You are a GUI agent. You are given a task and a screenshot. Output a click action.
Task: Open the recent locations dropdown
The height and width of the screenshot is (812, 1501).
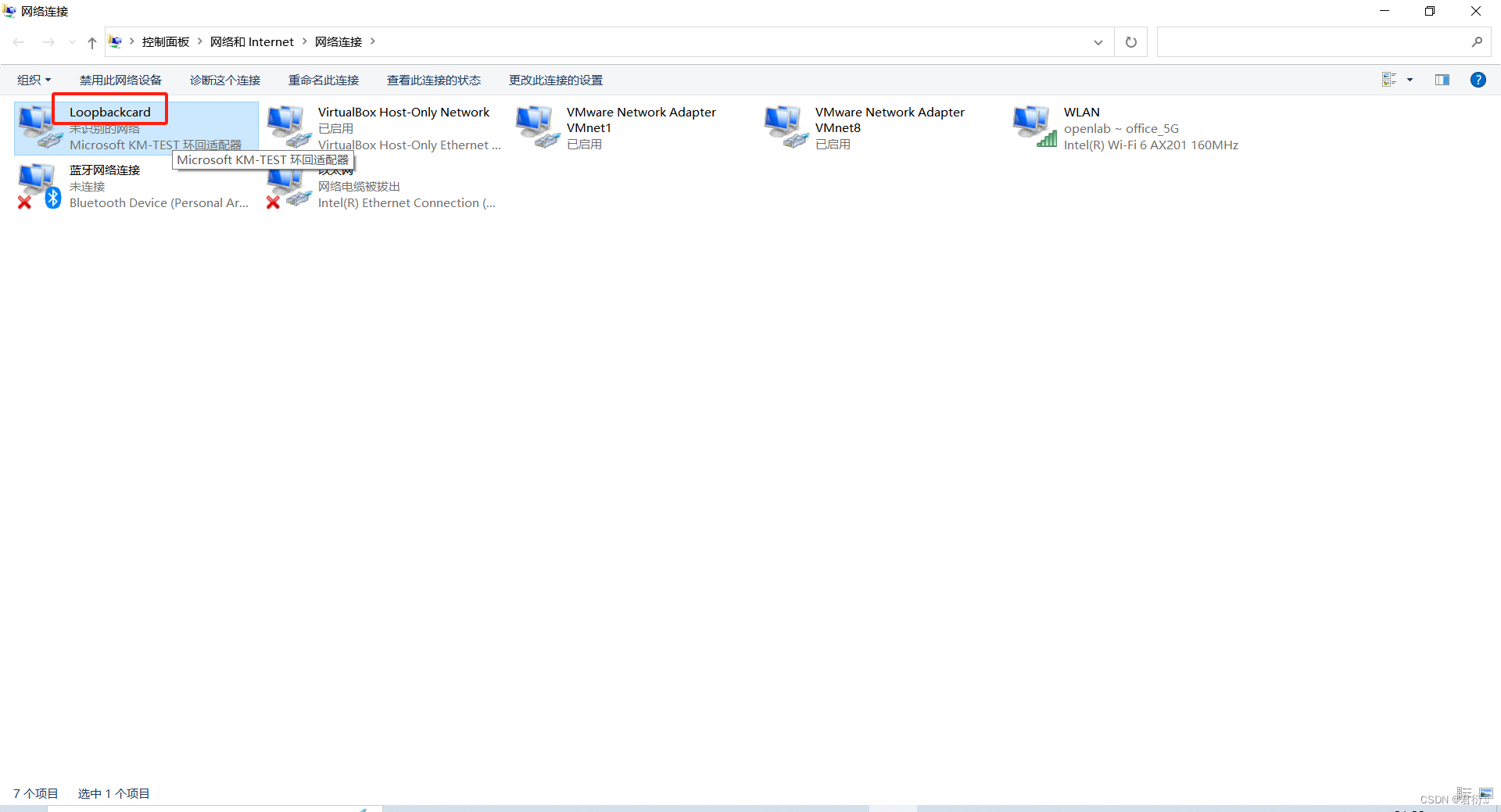[x=72, y=42]
